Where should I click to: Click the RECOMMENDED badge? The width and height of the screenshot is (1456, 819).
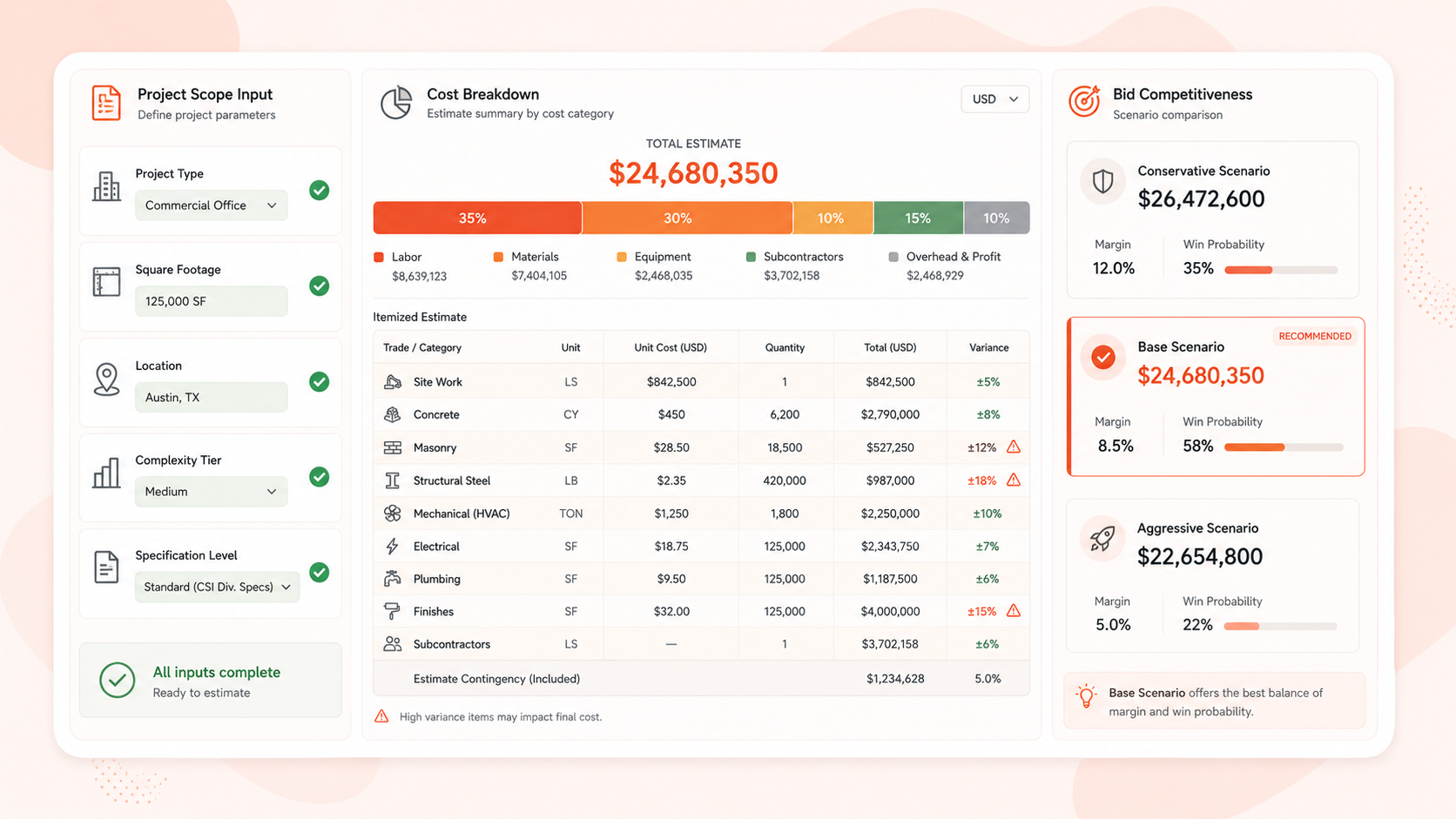[1315, 336]
